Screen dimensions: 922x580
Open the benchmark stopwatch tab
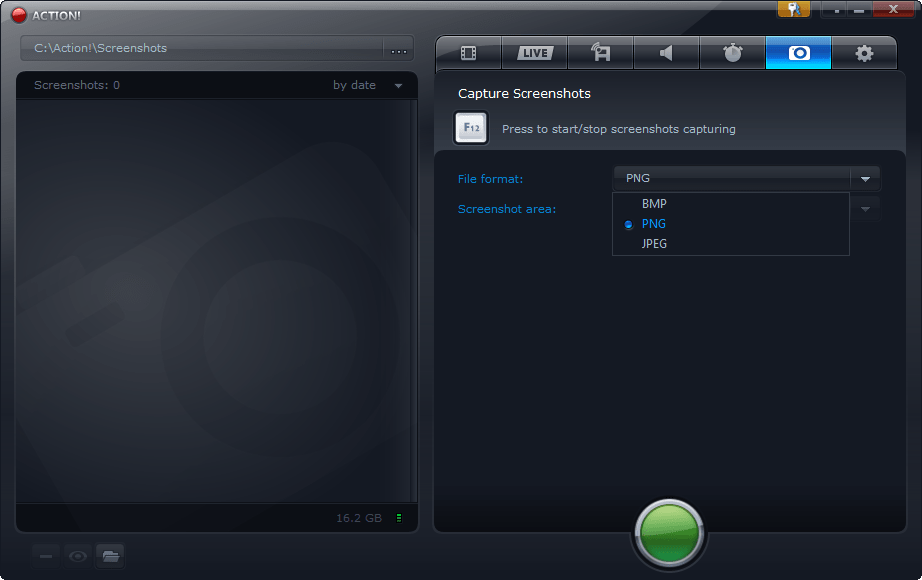(x=732, y=53)
